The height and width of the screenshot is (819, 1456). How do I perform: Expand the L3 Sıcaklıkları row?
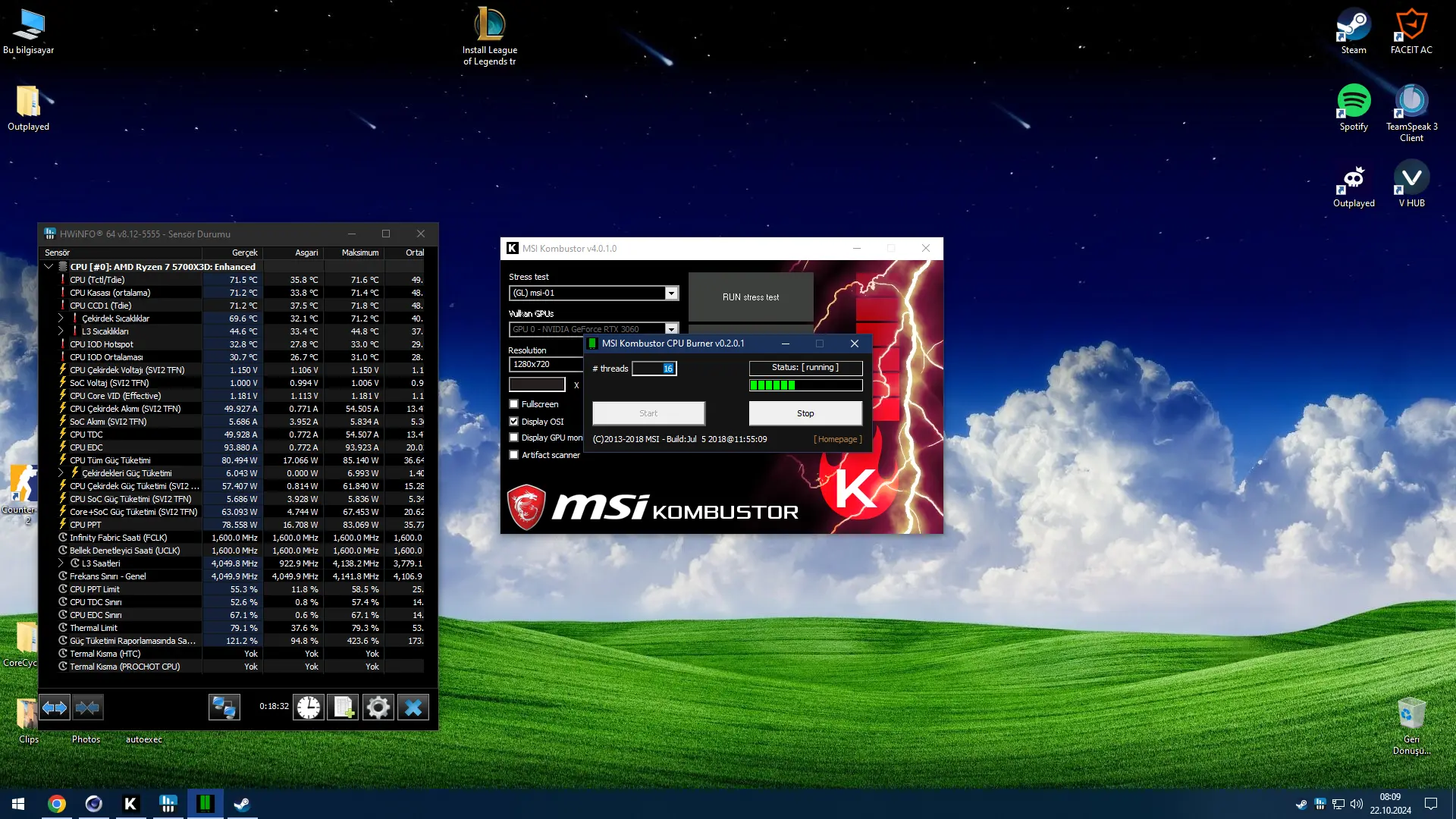click(61, 331)
